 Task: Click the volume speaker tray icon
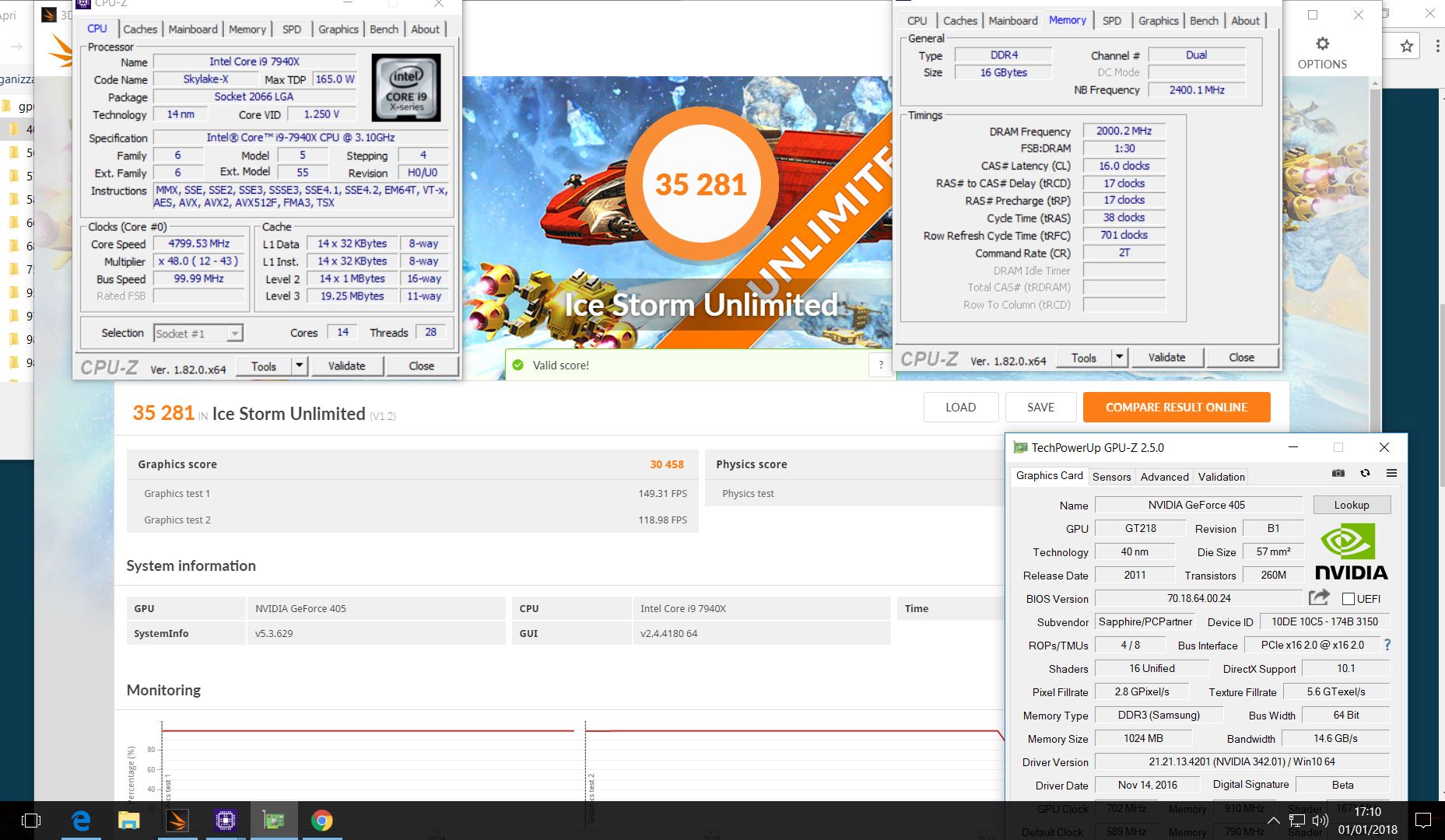click(1320, 821)
